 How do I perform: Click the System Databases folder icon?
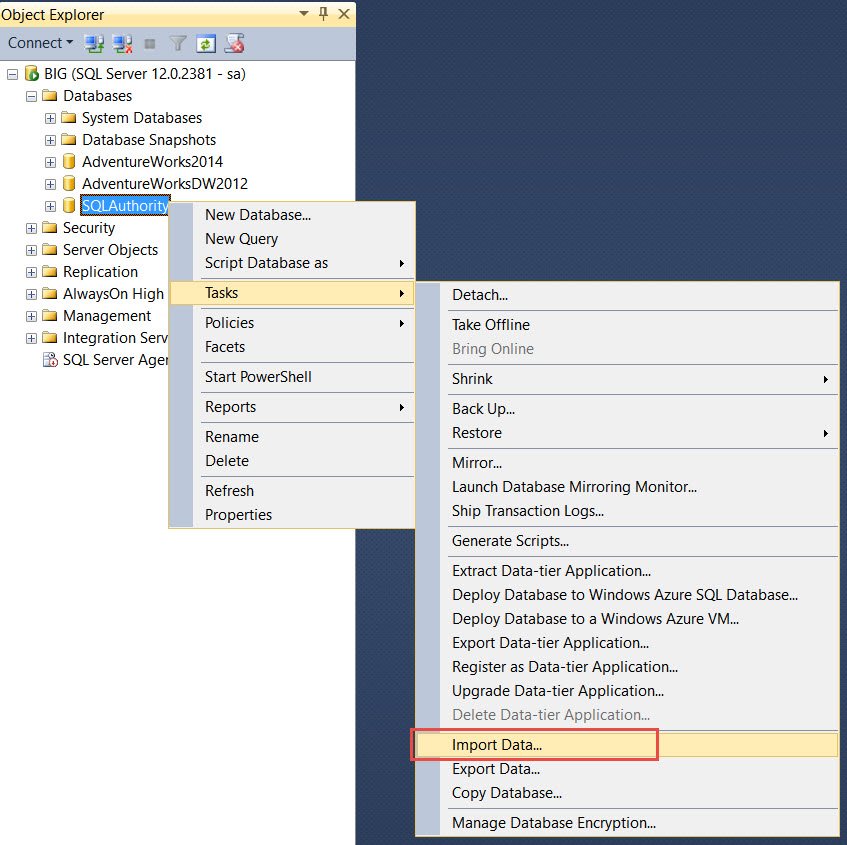pyautogui.click(x=69, y=117)
